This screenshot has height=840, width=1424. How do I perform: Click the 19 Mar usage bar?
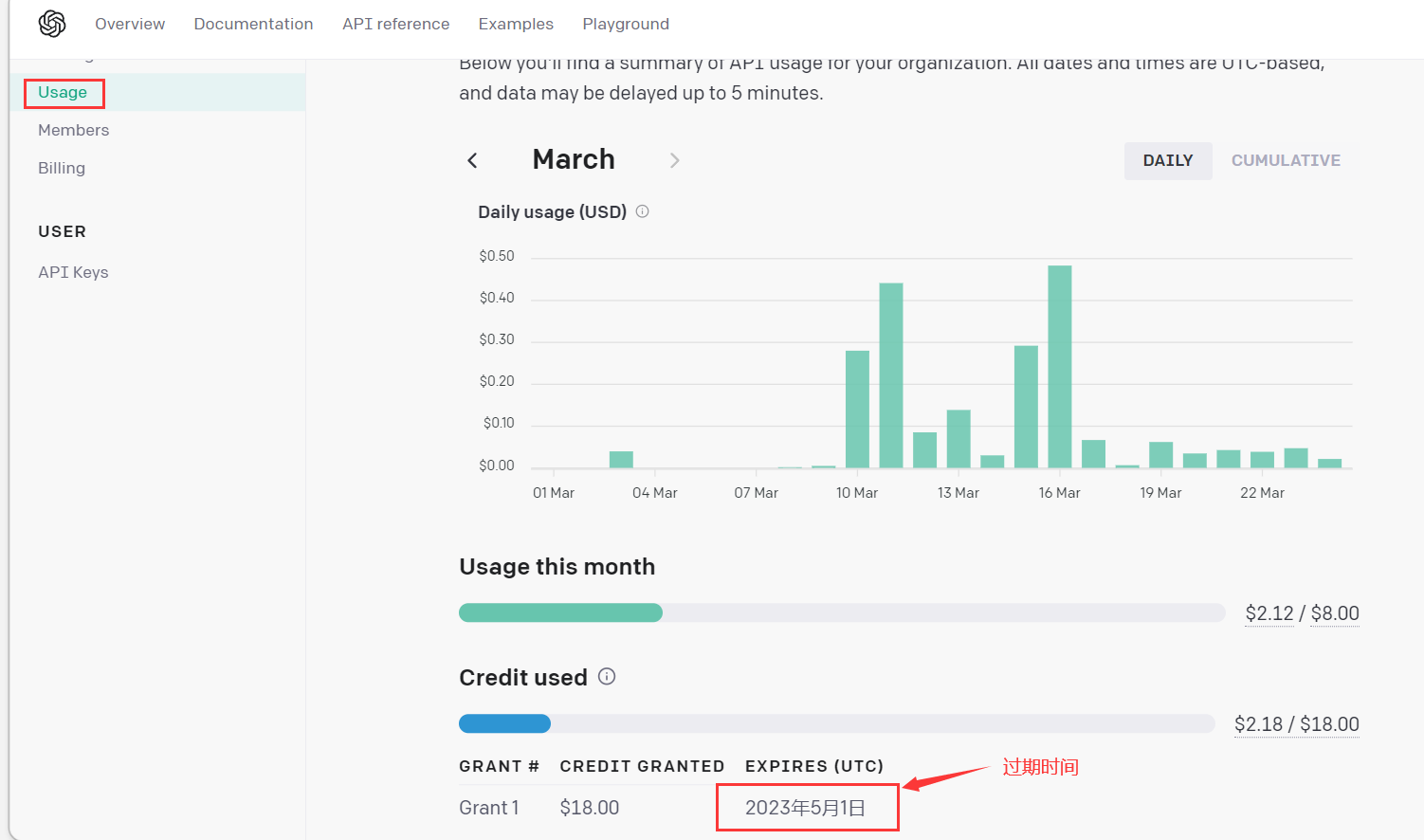click(x=1161, y=455)
